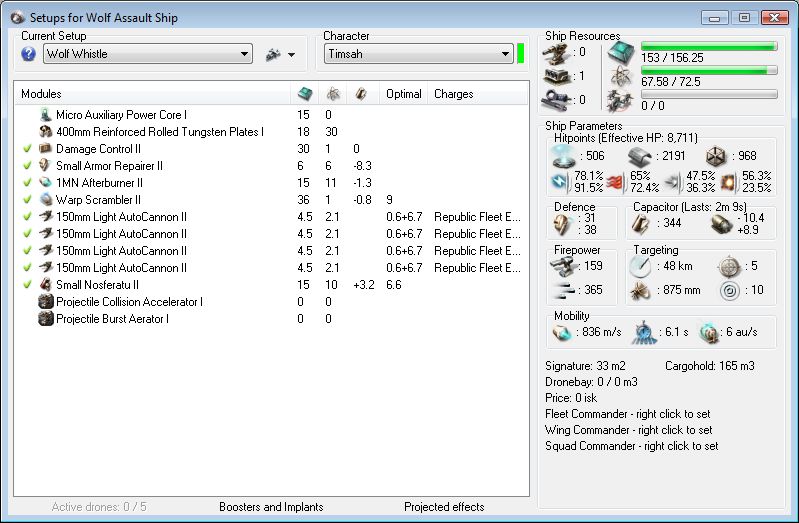Click the Defence tank icon
The image size is (799, 523).
tap(563, 224)
